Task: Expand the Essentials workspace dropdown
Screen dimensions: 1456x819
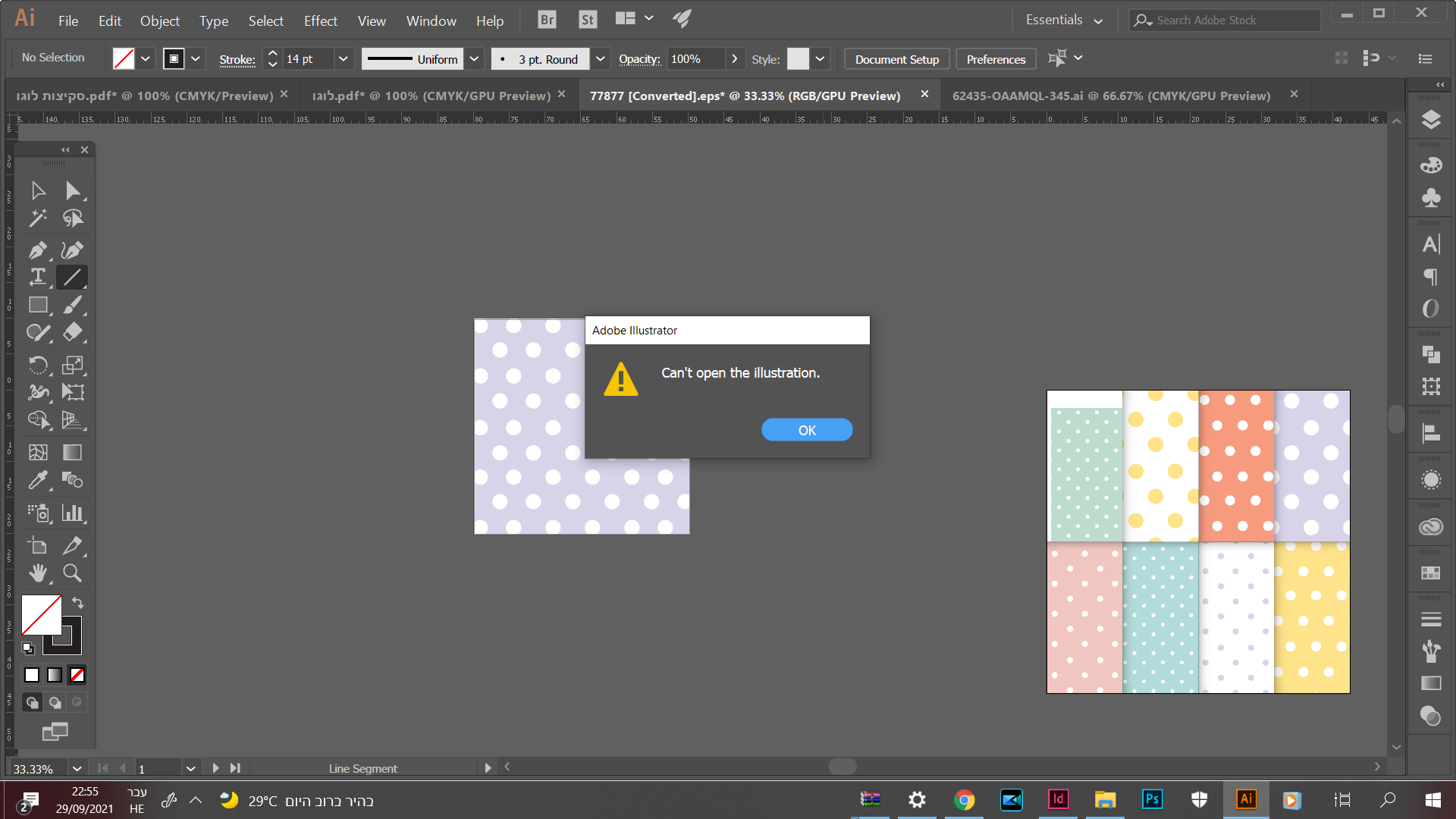Action: [1098, 20]
